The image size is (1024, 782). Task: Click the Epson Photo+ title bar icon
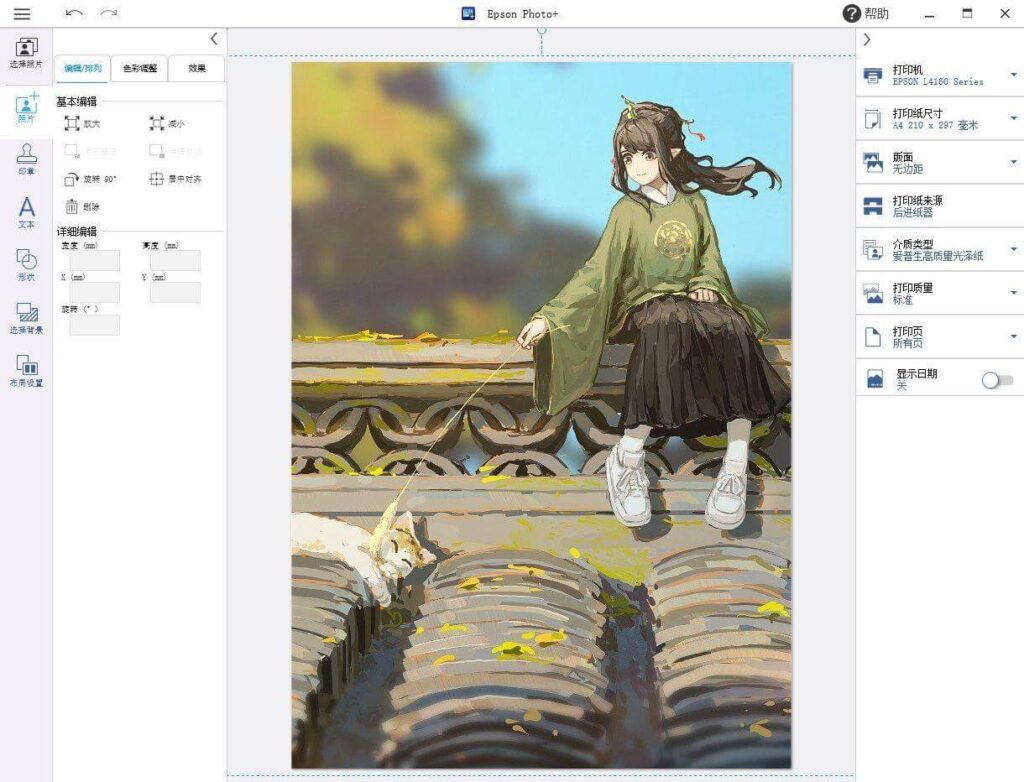(x=468, y=14)
